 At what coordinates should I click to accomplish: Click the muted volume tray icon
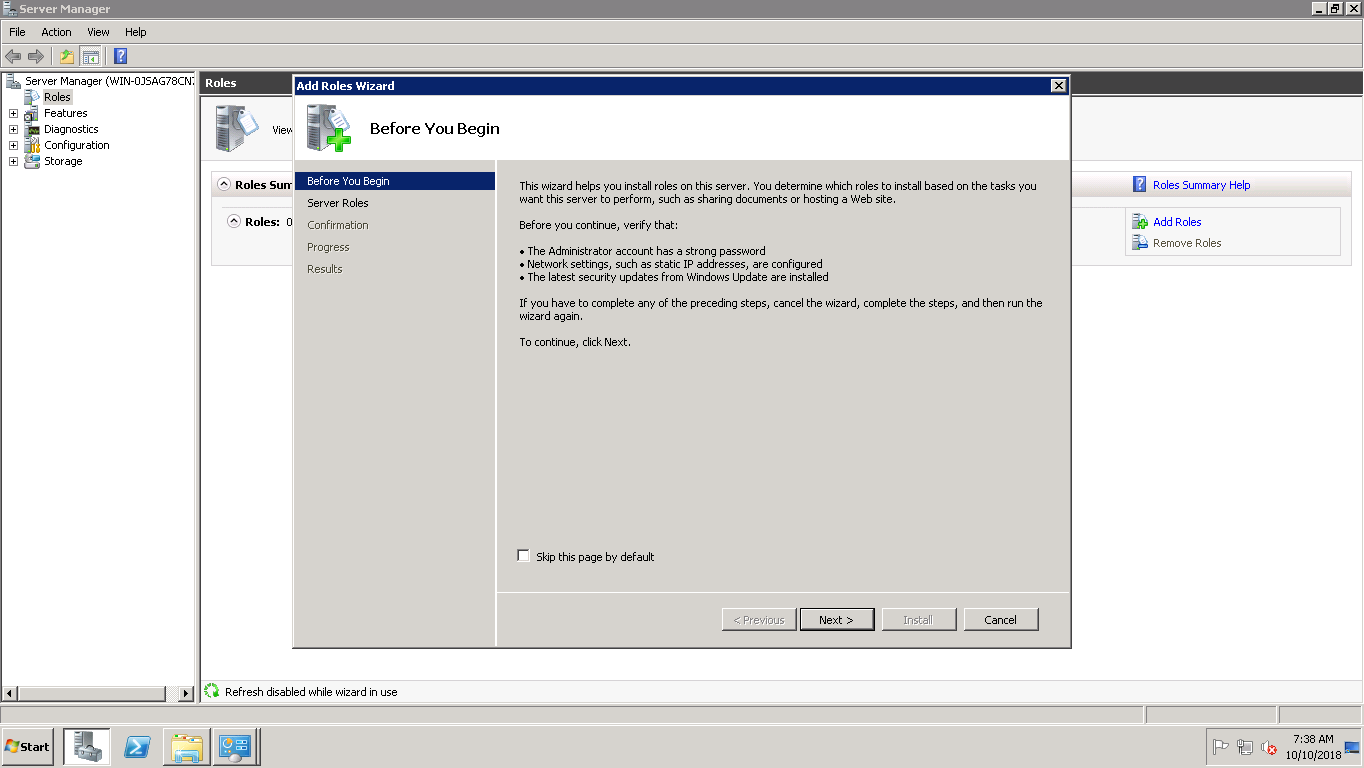click(1269, 747)
